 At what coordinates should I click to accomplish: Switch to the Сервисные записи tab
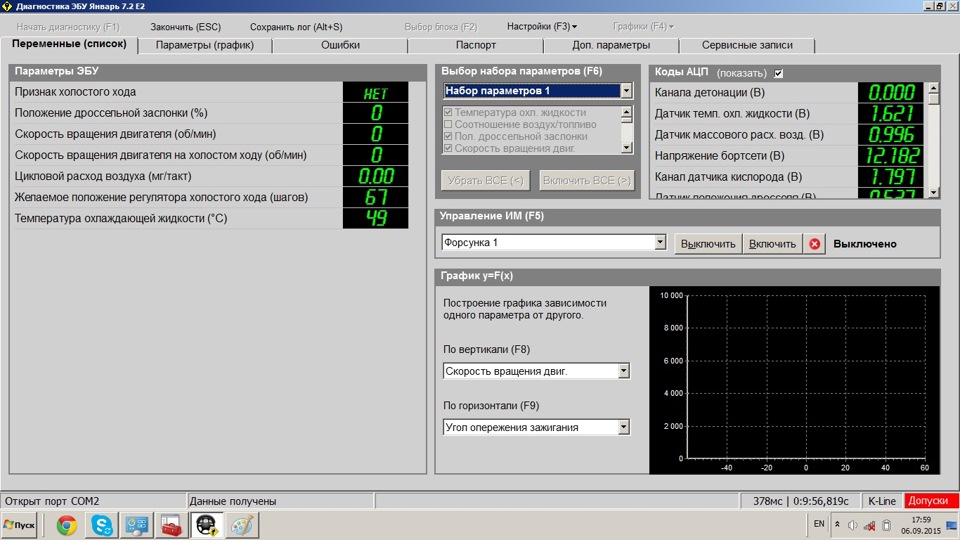747,45
